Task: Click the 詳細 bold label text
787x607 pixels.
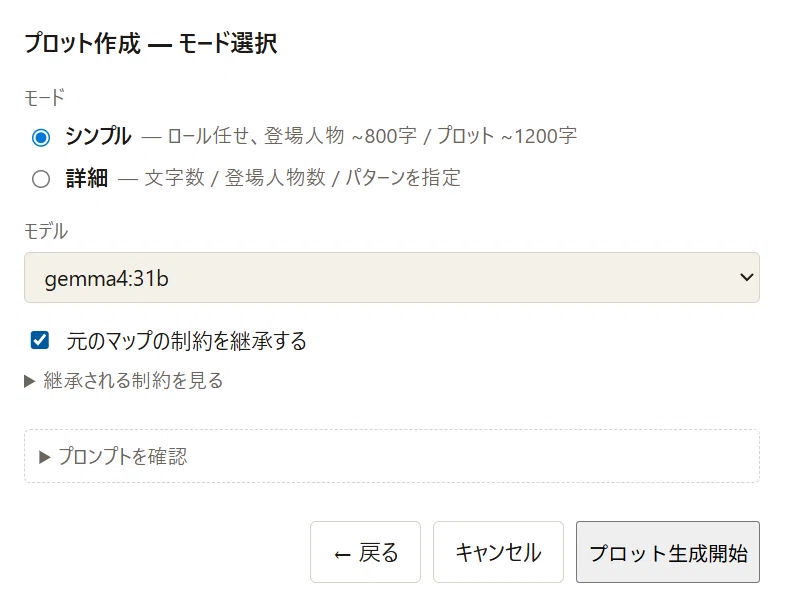Action: pyautogui.click(x=87, y=178)
